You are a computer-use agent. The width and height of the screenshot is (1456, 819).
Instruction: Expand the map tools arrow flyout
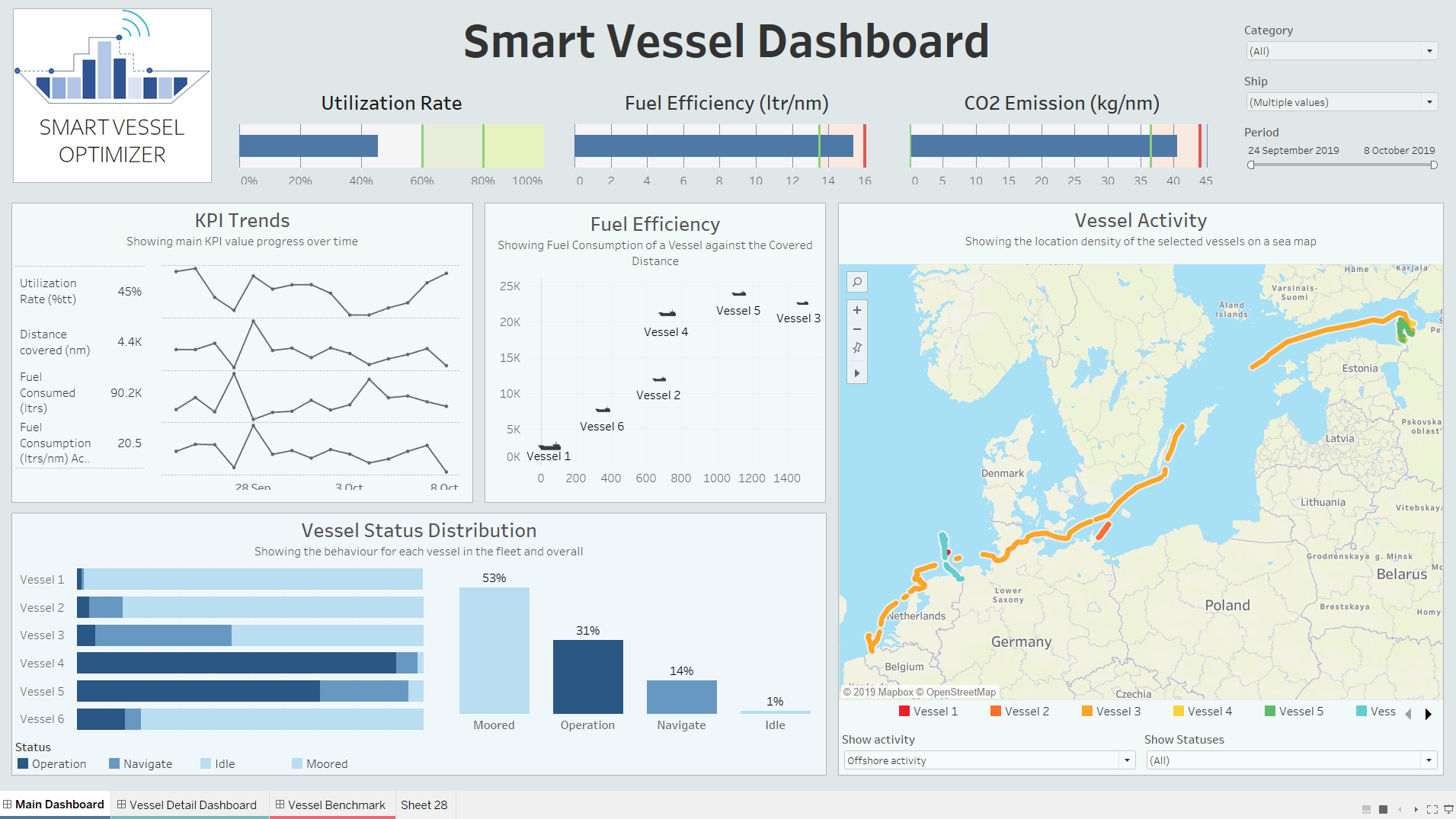(x=857, y=373)
